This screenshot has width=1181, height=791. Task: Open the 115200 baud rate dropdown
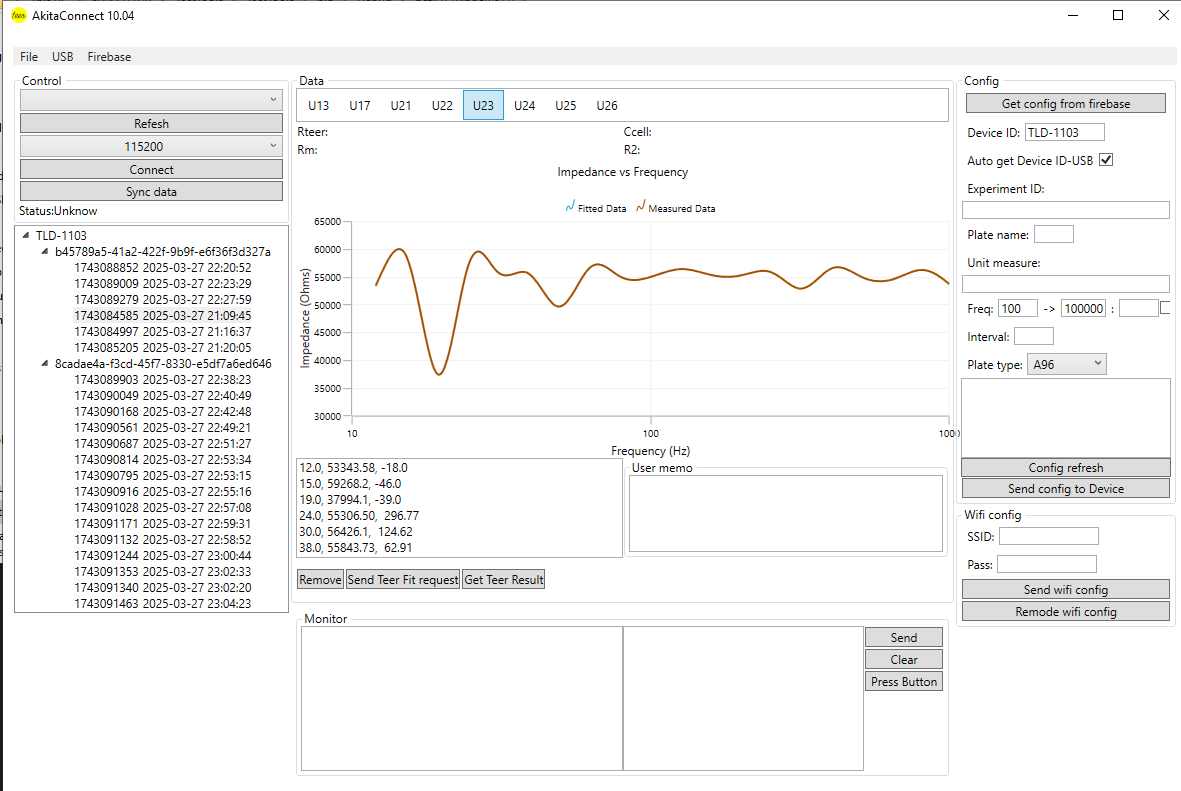coord(151,145)
